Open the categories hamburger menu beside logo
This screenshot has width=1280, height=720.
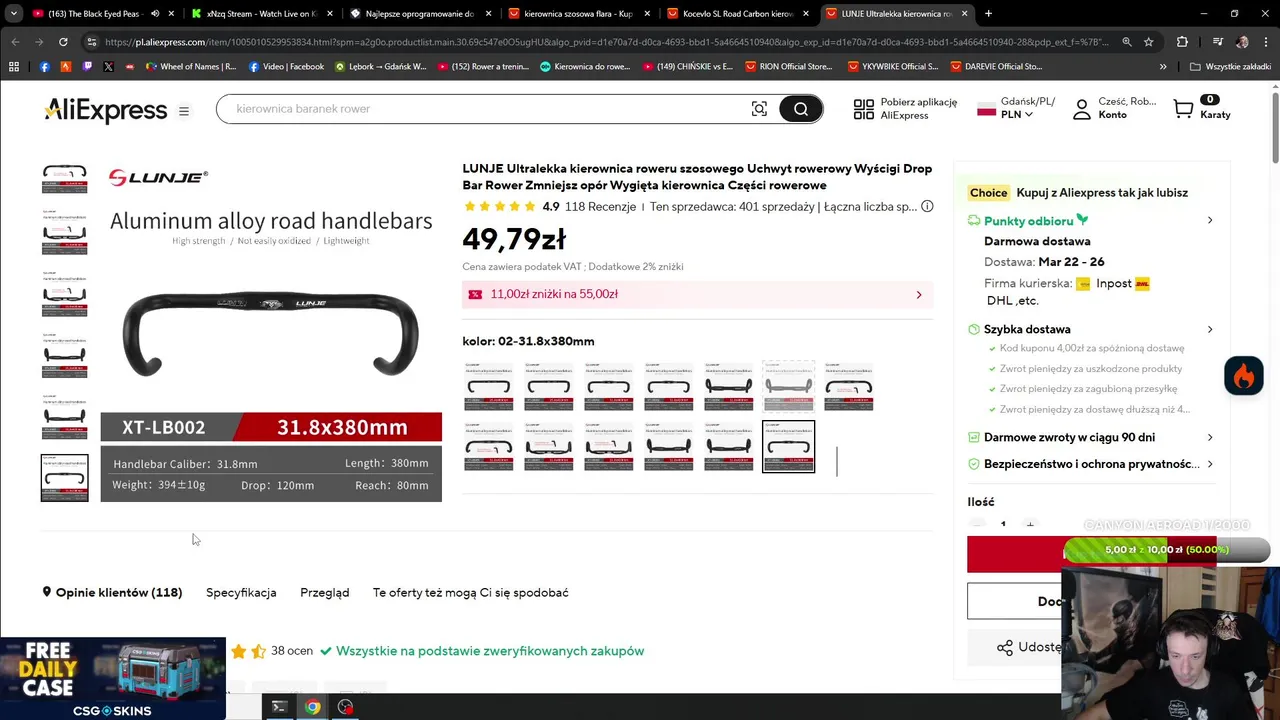tap(184, 111)
